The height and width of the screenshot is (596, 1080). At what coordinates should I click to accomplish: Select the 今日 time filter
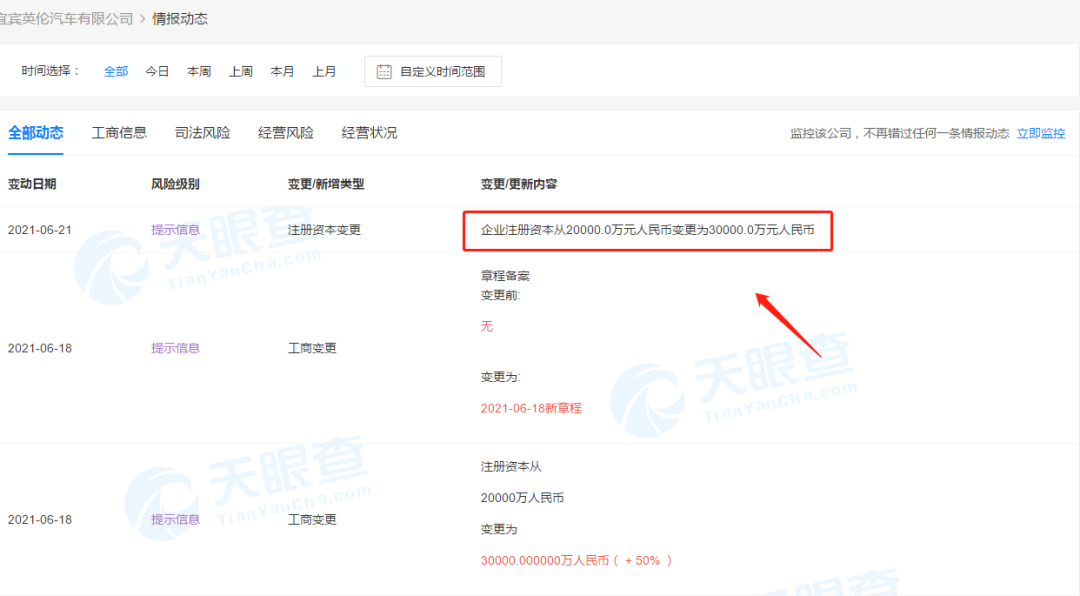157,70
